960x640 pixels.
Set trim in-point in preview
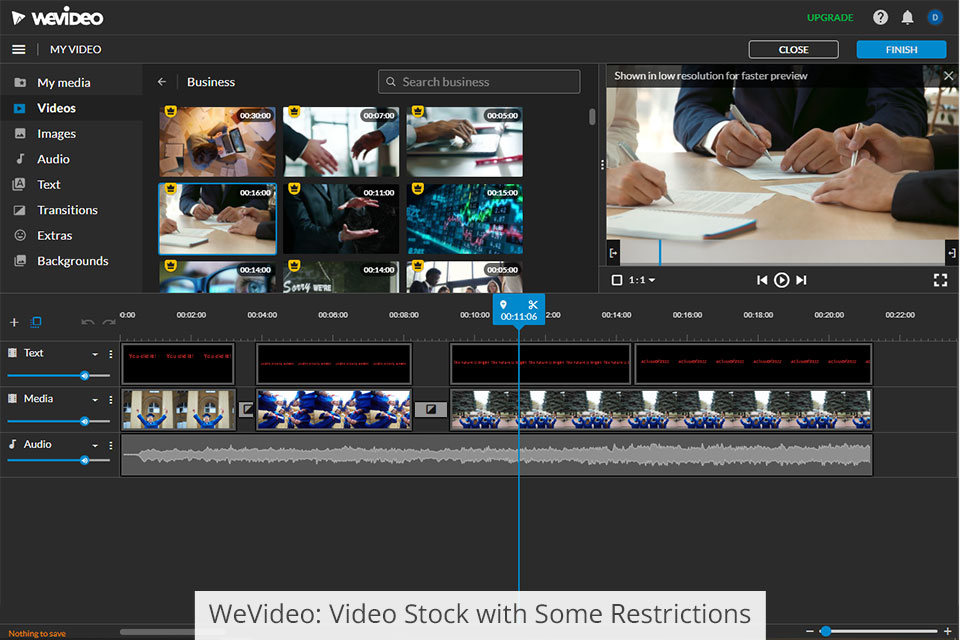[613, 253]
